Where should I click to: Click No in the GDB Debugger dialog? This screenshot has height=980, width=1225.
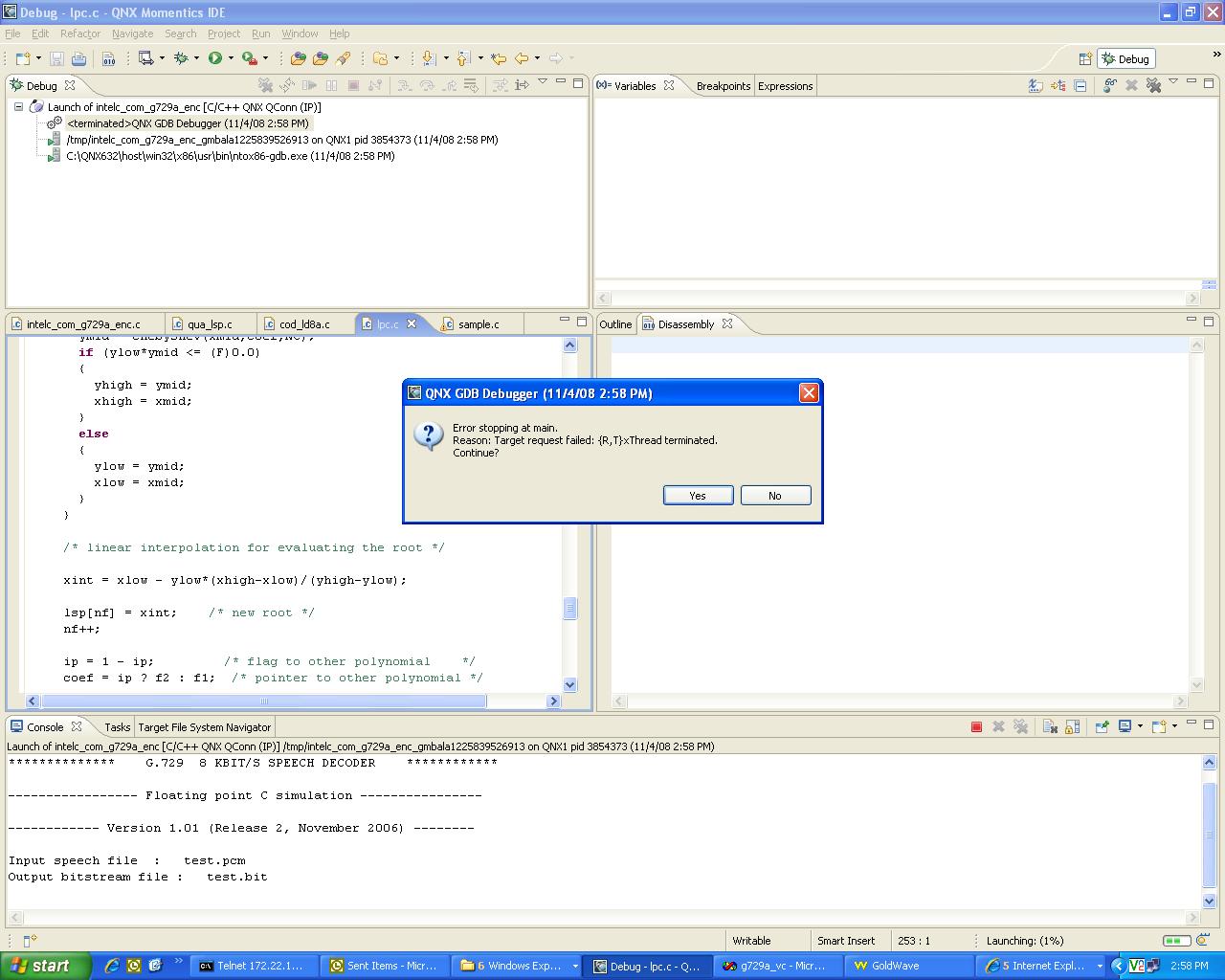(775, 496)
